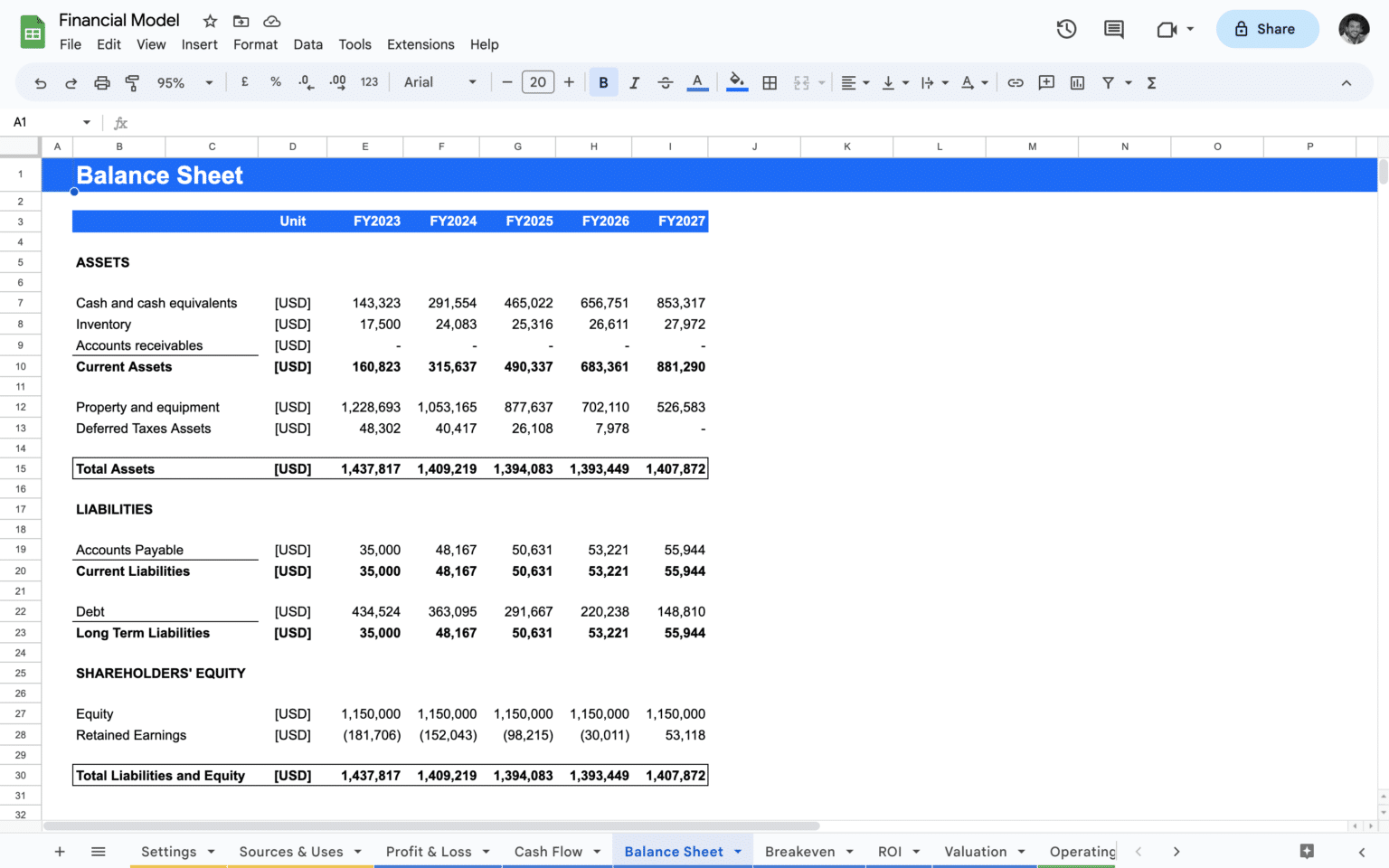1389x868 pixels.
Task: Open the Balance Sheet tab dropdown
Action: tap(736, 851)
